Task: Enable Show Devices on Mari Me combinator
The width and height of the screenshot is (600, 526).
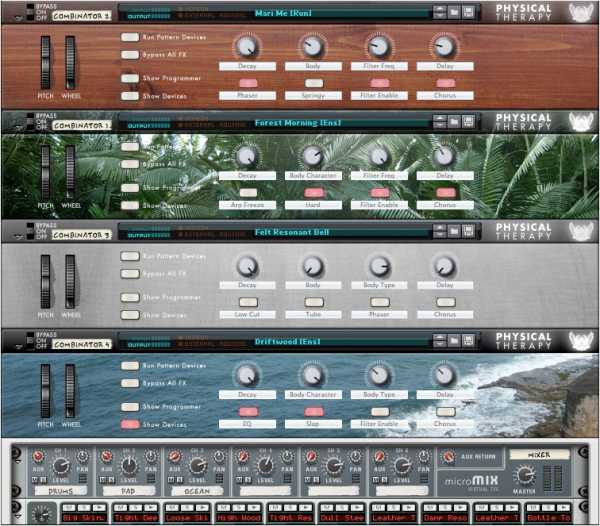Action: pos(130,96)
